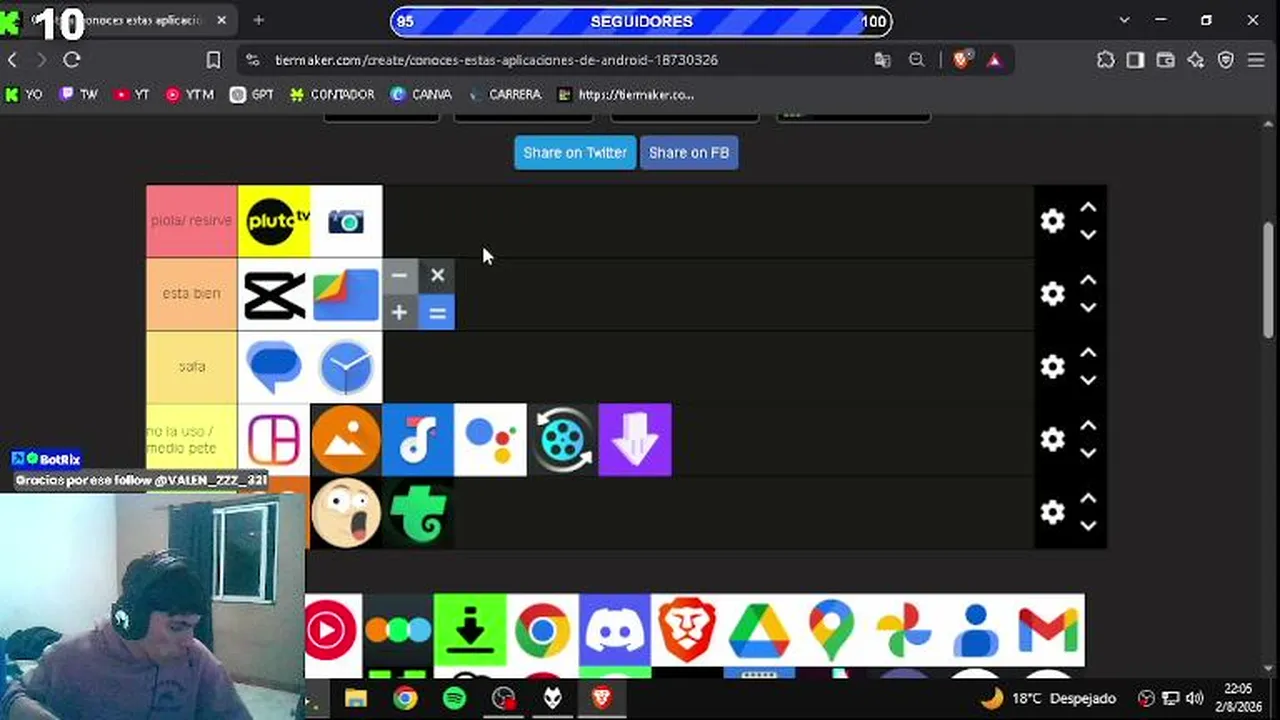Pick the Google Photos pinwheel tile
The width and height of the screenshot is (1280, 720).
tap(903, 630)
